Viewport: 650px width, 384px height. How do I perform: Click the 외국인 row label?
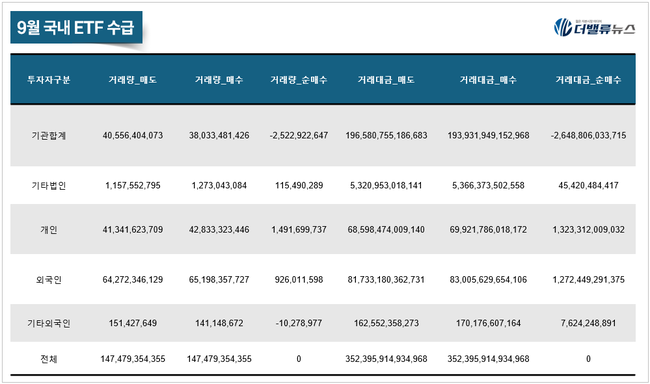49,279
